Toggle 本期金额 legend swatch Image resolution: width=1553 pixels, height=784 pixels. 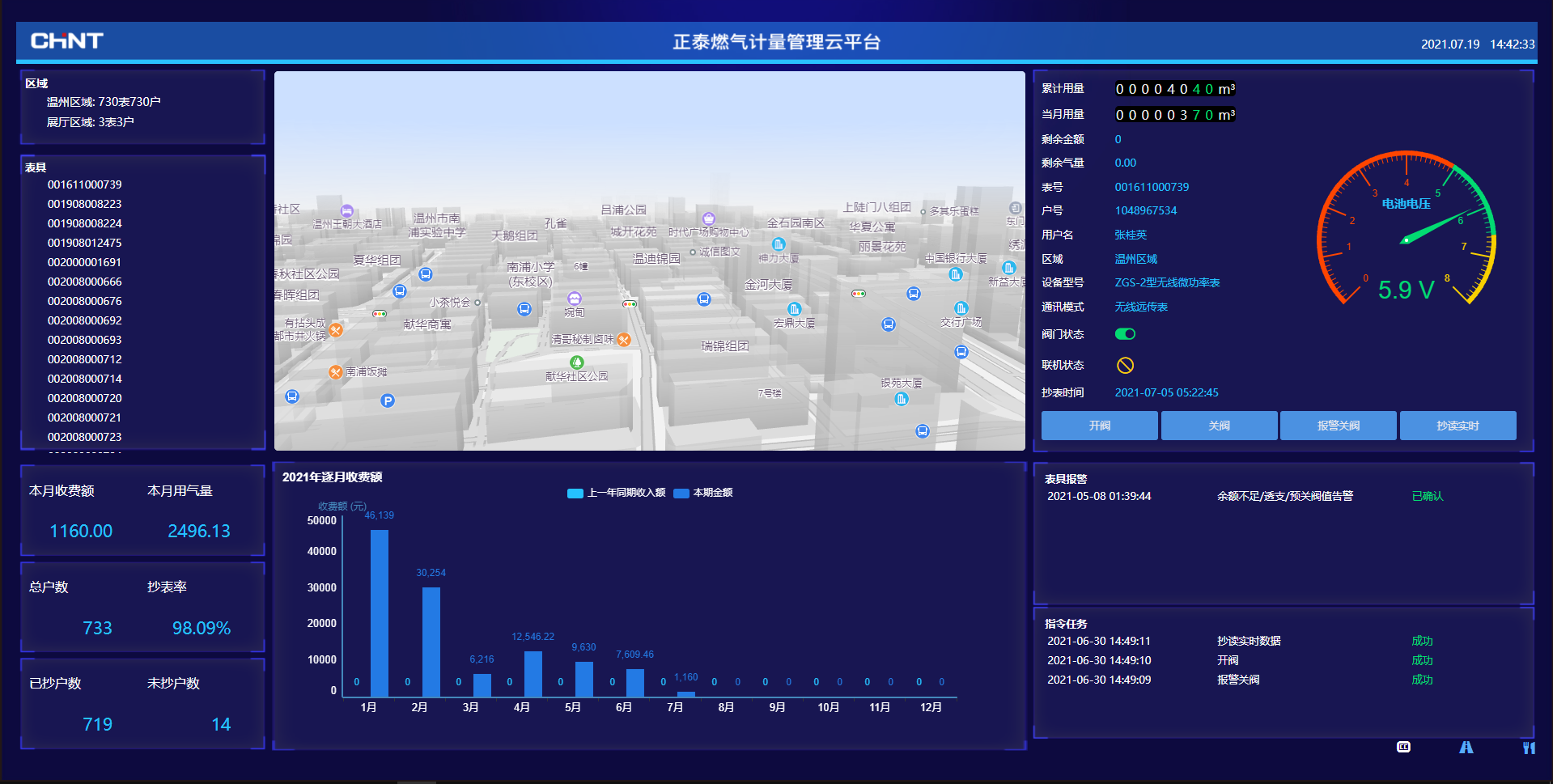[x=681, y=493]
